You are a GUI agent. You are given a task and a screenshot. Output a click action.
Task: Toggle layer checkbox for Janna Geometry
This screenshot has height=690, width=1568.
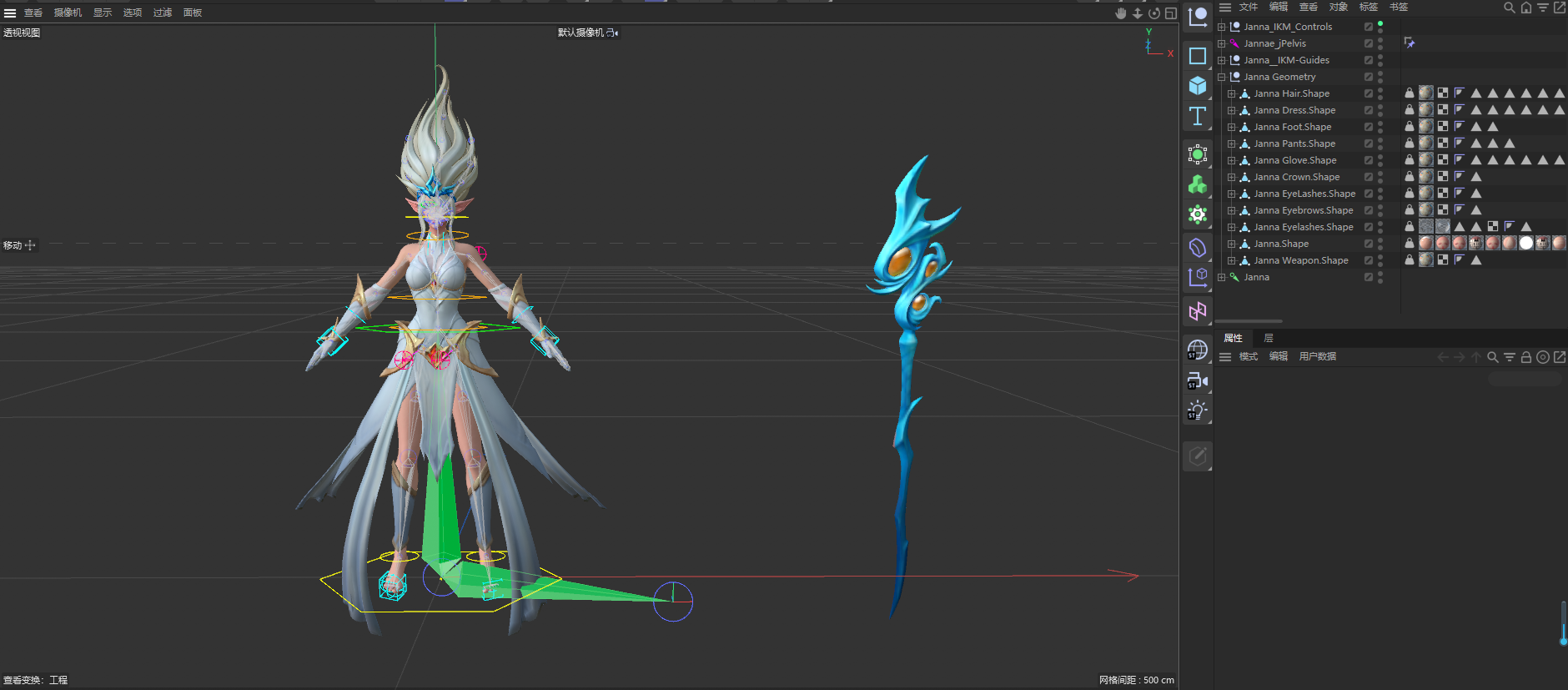[x=1369, y=77]
